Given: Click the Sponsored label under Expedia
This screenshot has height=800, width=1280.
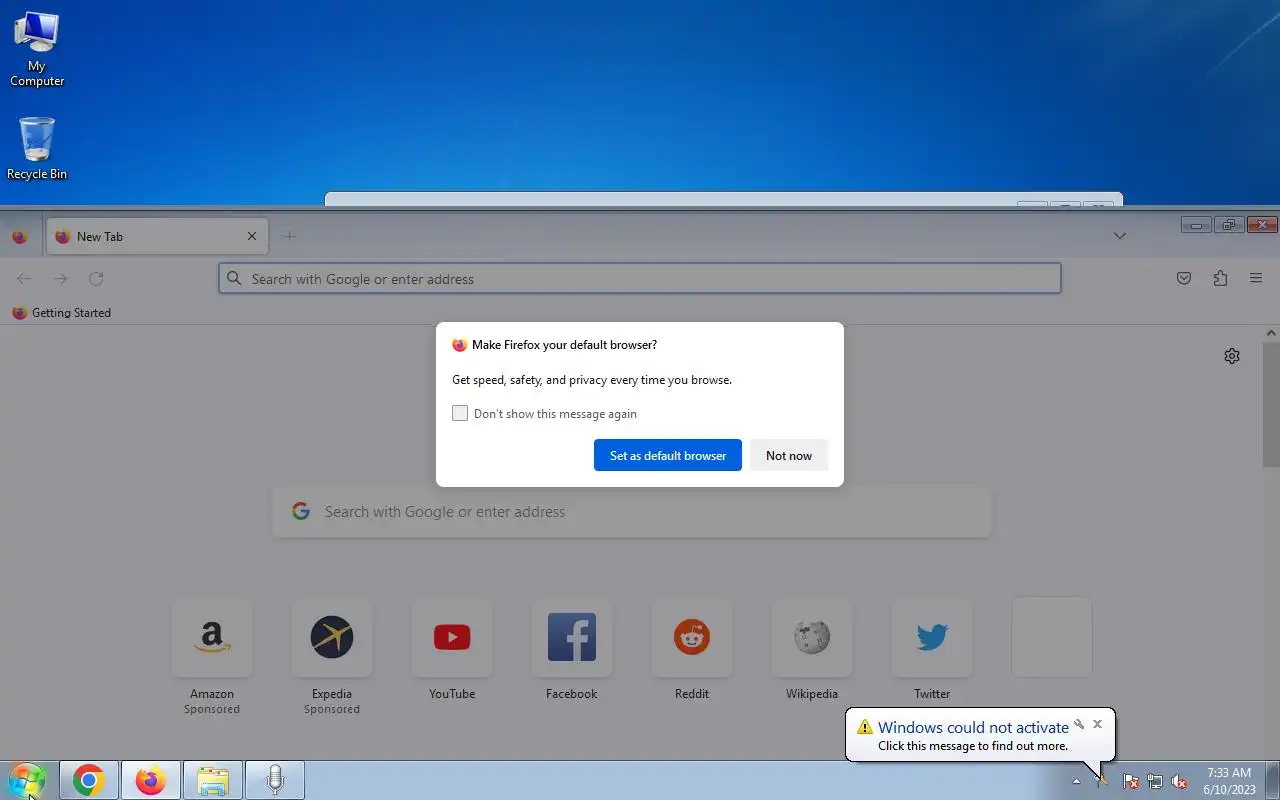Looking at the screenshot, I should pos(332,709).
